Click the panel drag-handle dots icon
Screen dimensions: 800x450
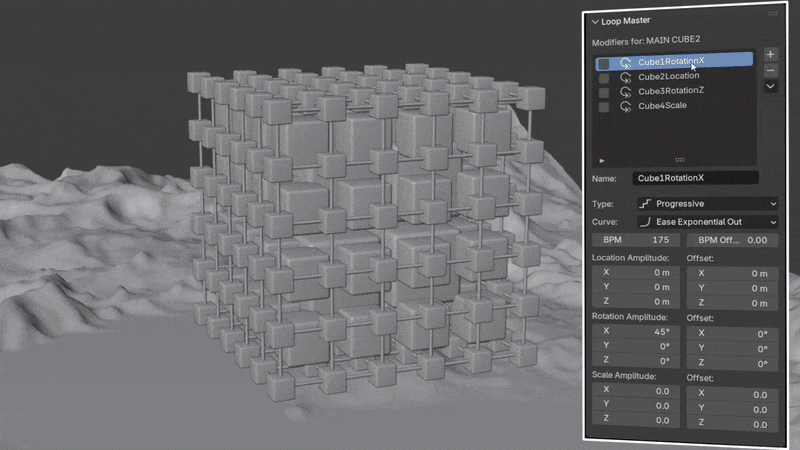[x=773, y=13]
